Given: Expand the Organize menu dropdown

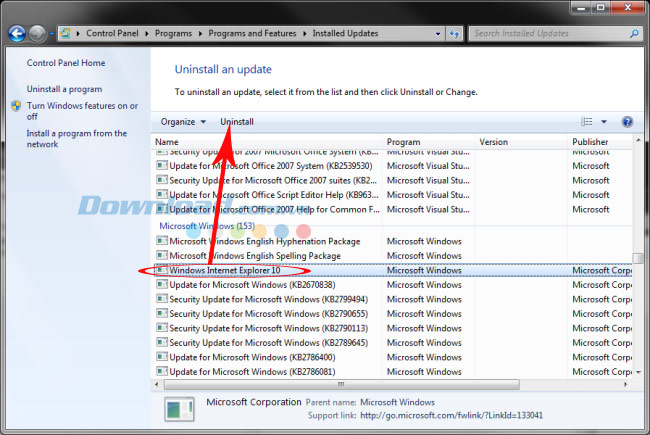Looking at the screenshot, I should [x=183, y=122].
